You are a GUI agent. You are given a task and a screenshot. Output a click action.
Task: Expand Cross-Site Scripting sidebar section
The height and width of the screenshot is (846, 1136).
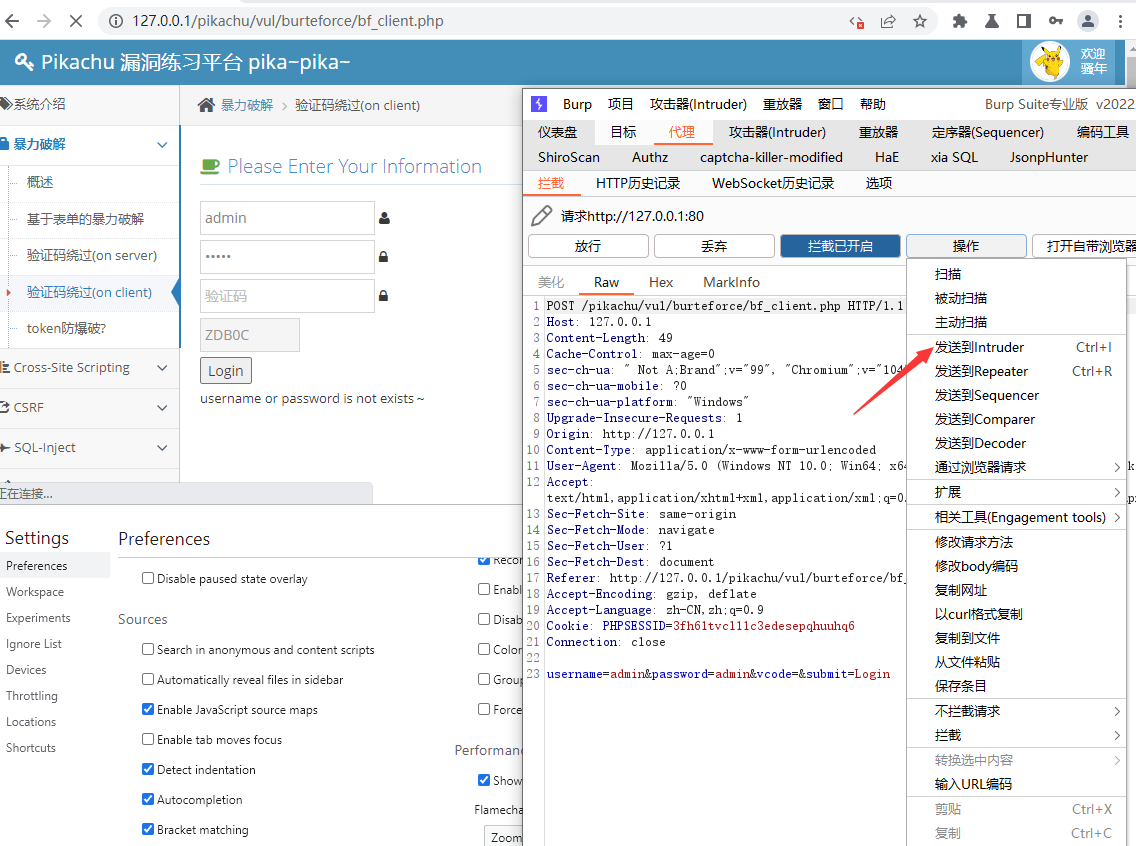pos(90,368)
